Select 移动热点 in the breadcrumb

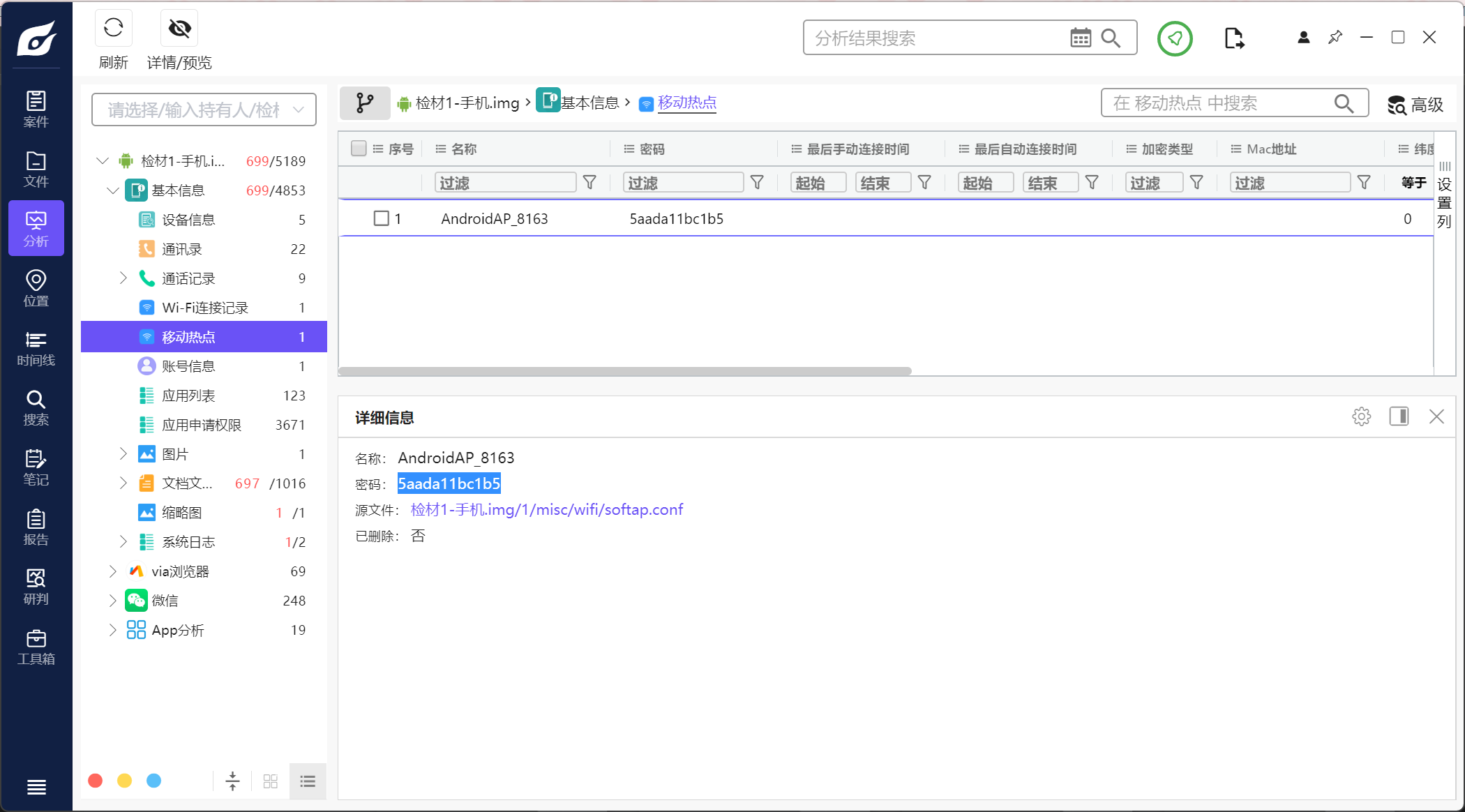point(687,103)
